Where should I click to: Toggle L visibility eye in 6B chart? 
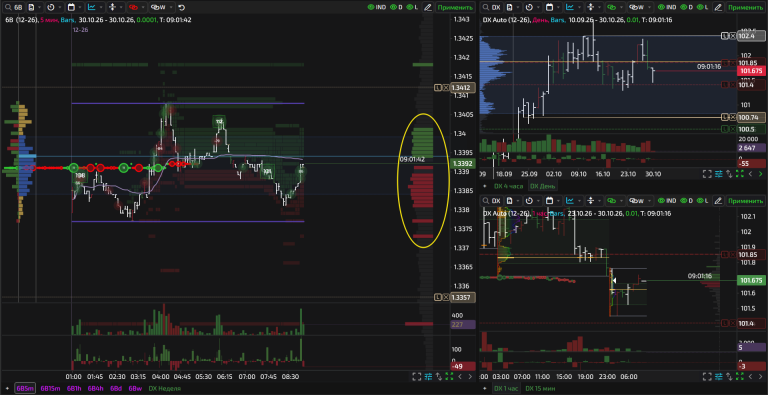(x=412, y=7)
